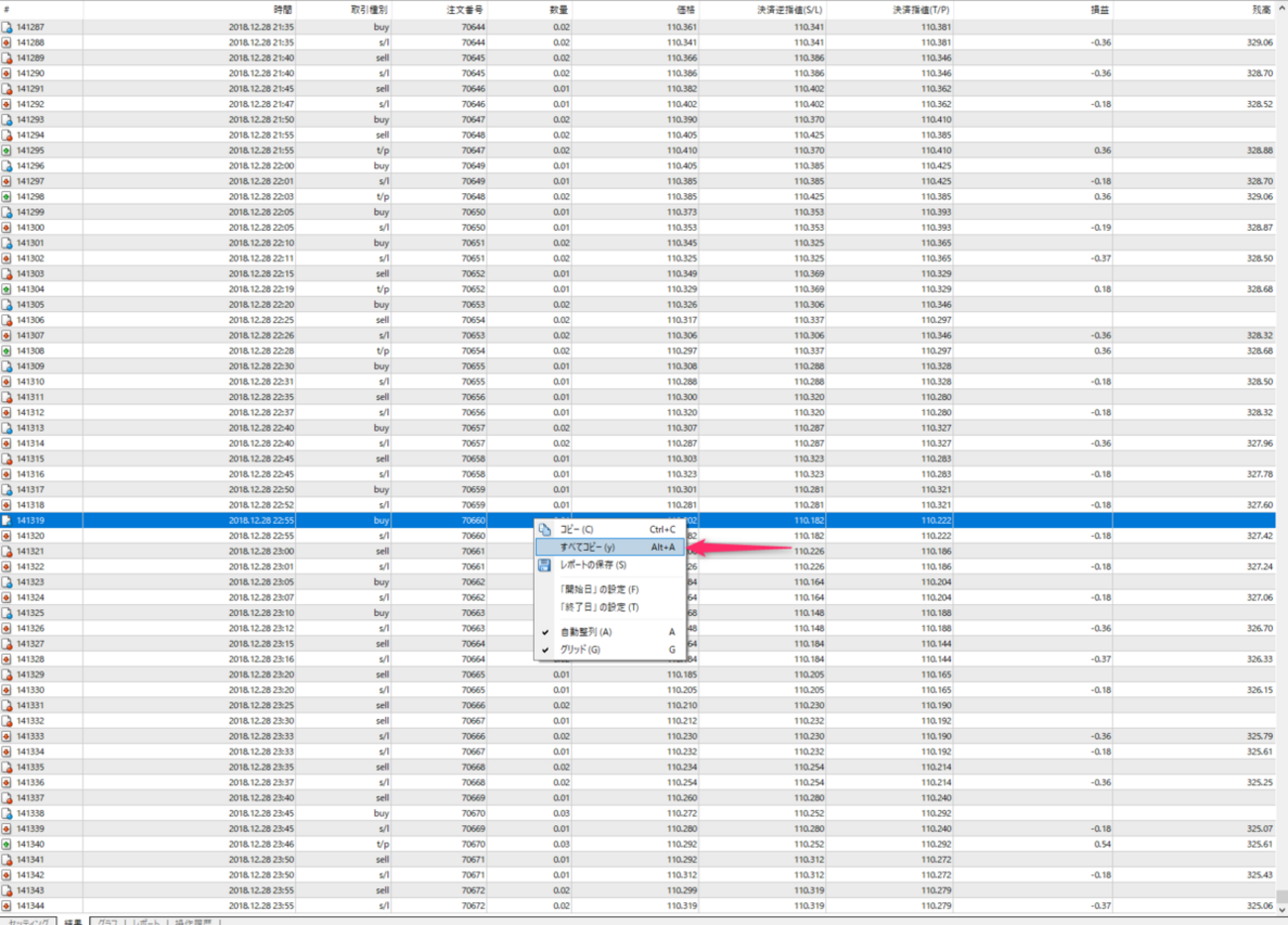Click the stop-loss icon for row 141292
This screenshot has width=1288, height=925.
[7, 104]
